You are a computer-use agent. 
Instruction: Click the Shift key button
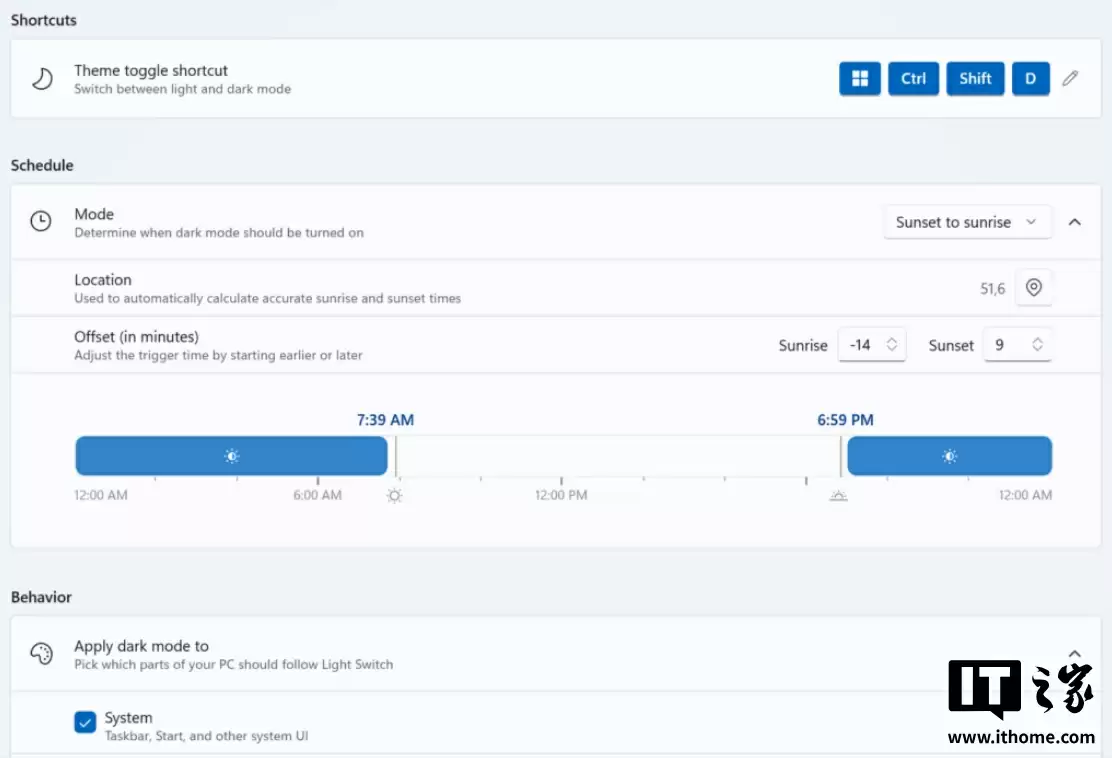(975, 79)
